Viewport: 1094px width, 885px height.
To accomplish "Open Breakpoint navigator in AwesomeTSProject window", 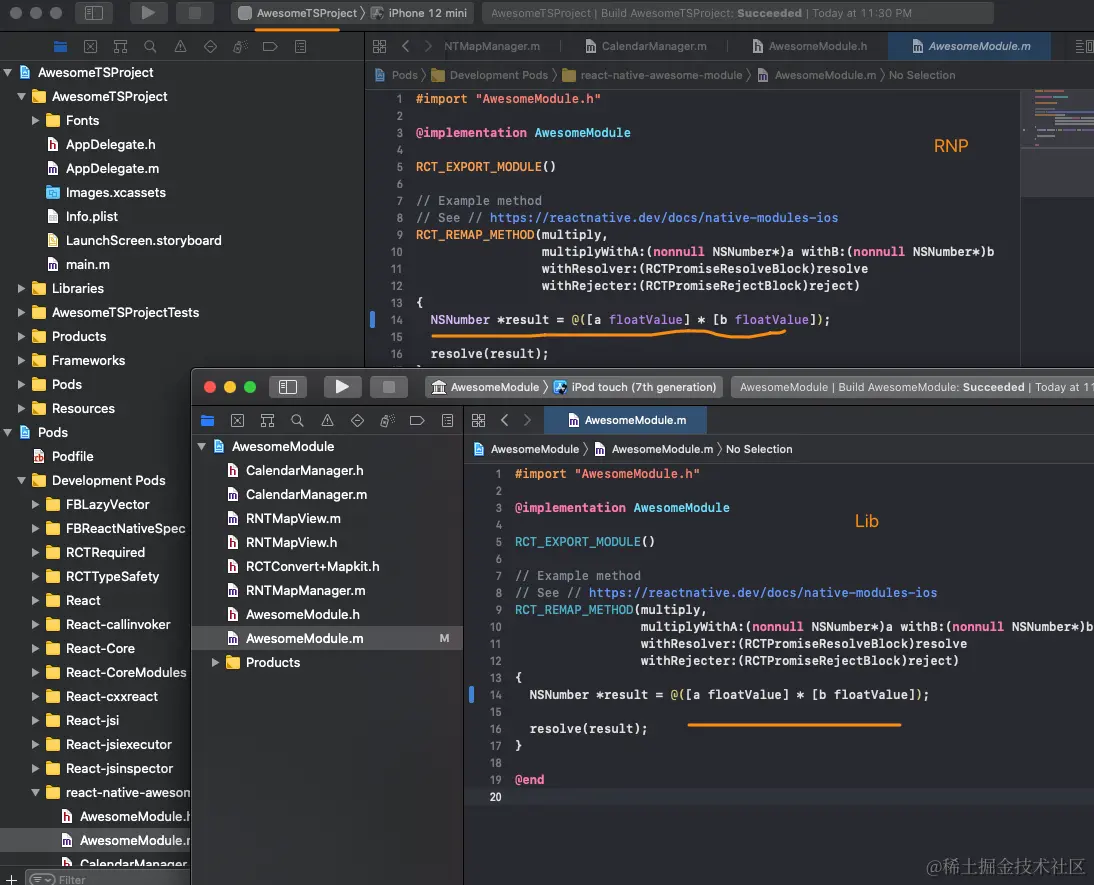I will click(x=270, y=47).
